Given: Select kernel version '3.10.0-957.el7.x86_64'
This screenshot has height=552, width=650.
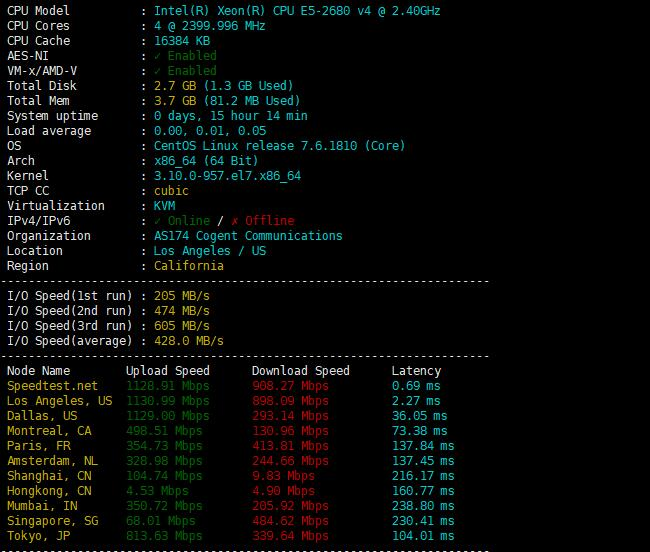Looking at the screenshot, I should click(227, 176).
